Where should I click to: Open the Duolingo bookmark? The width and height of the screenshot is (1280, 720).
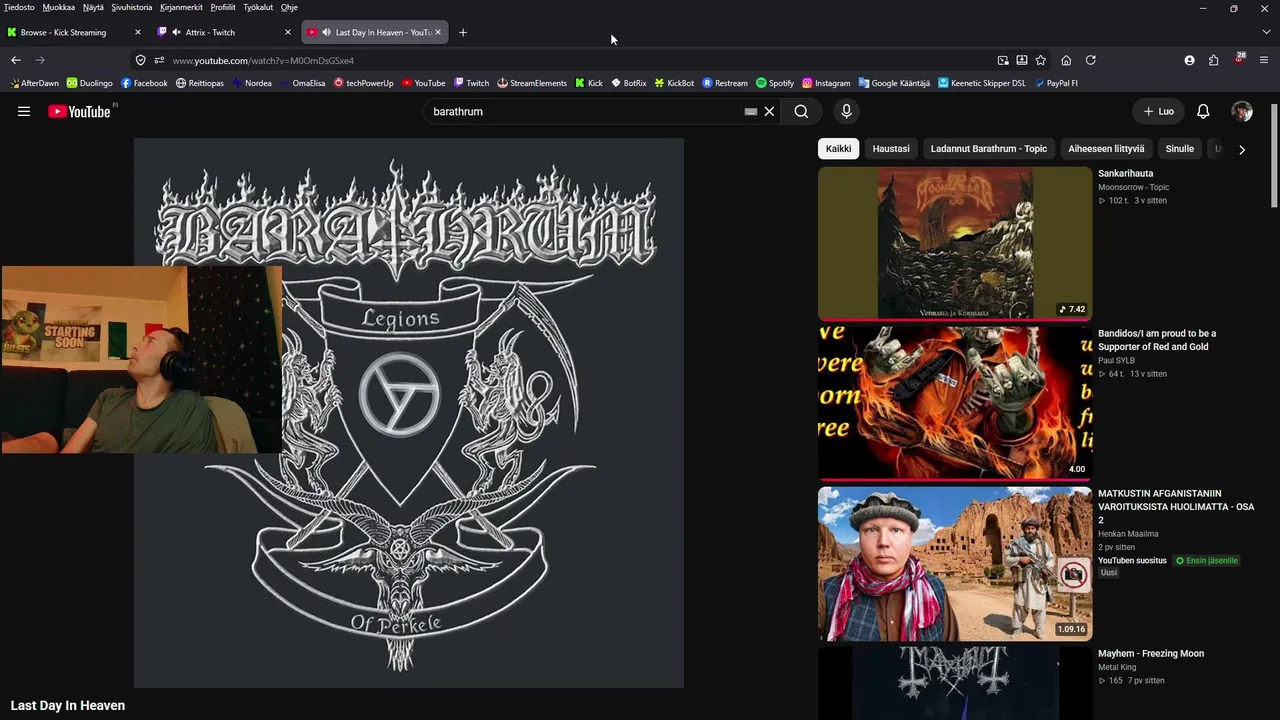click(89, 83)
